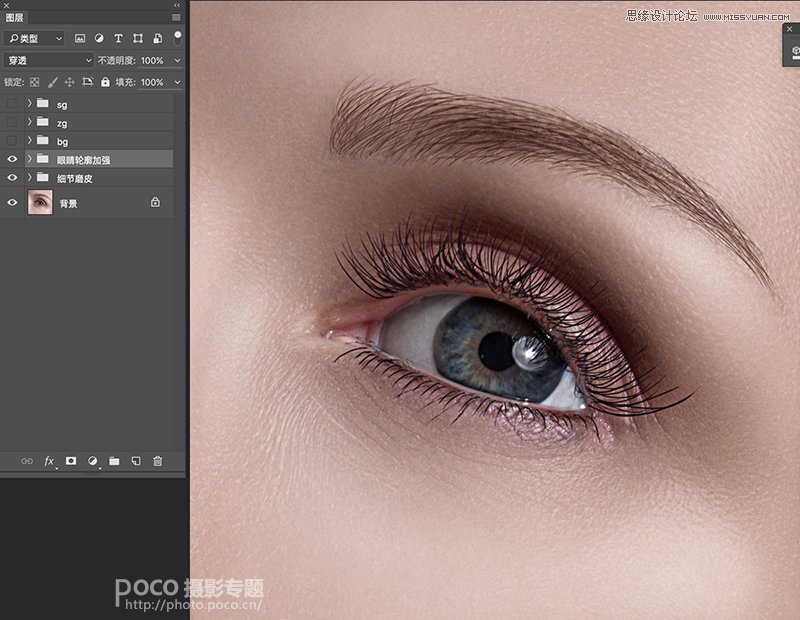
Task: Select the 背景 layer thumbnail
Action: 41,203
